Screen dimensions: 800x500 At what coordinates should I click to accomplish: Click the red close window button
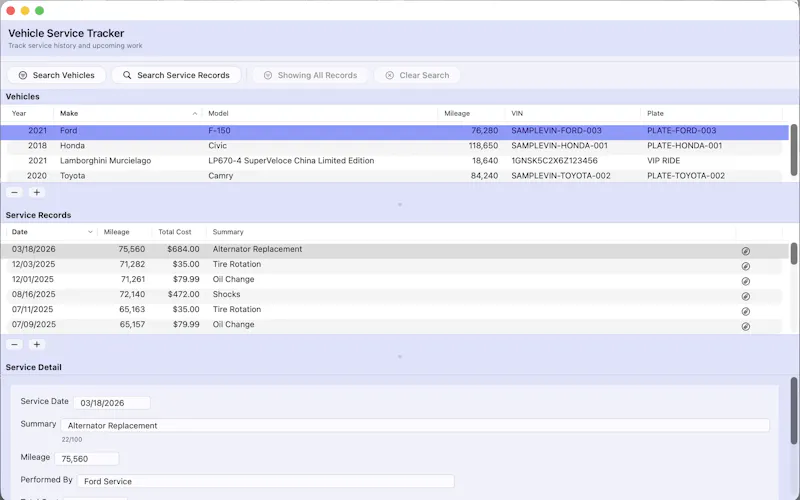point(11,10)
